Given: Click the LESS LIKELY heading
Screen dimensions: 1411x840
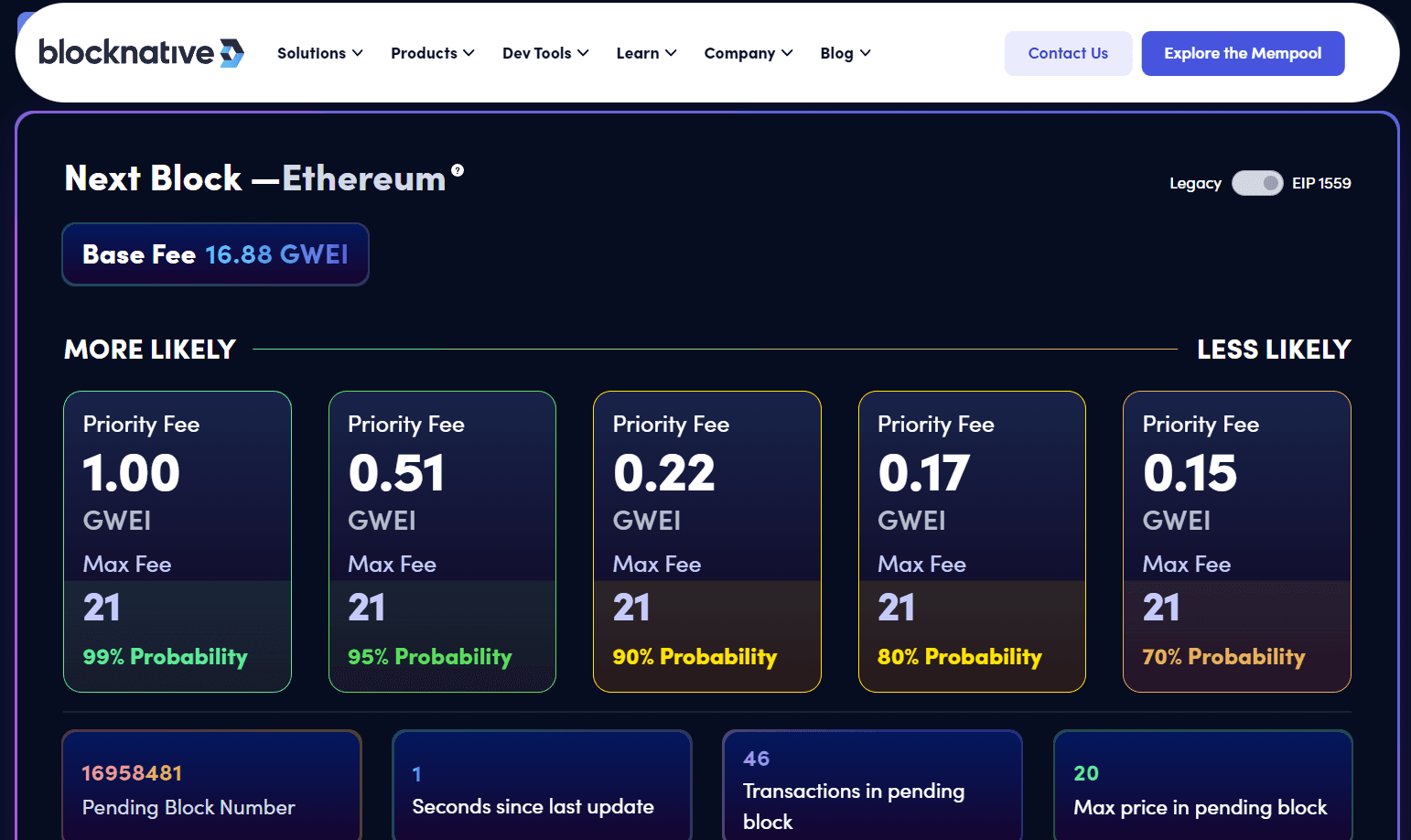Looking at the screenshot, I should click(1274, 350).
